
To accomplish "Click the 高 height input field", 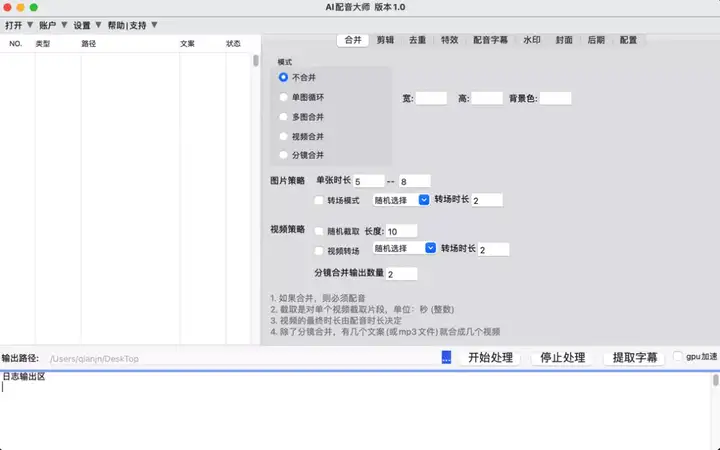I will click(487, 98).
